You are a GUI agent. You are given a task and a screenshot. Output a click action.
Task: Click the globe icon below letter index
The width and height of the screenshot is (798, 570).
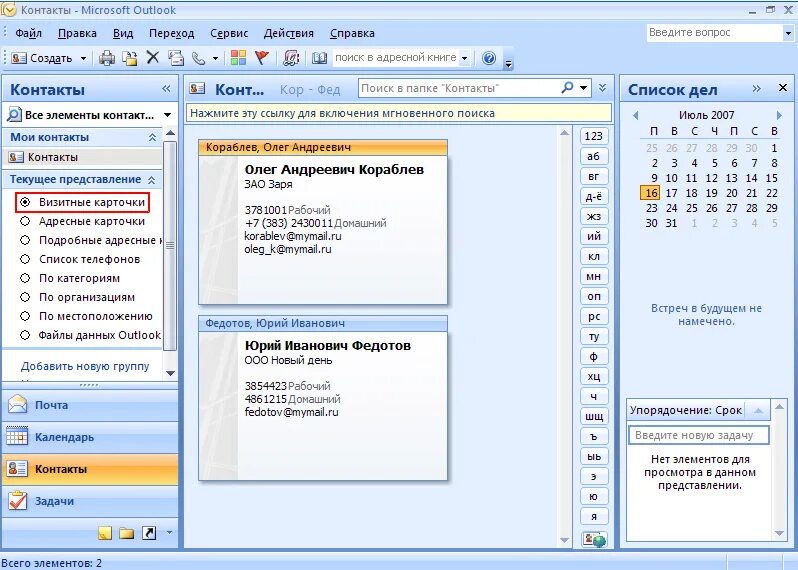click(594, 539)
